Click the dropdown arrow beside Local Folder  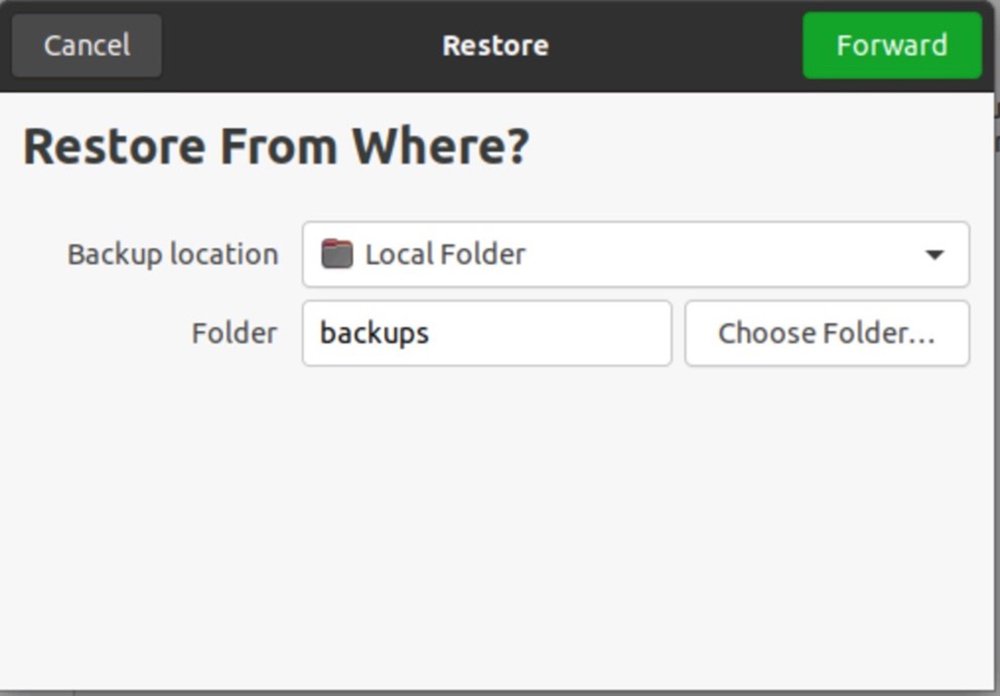[934, 255]
